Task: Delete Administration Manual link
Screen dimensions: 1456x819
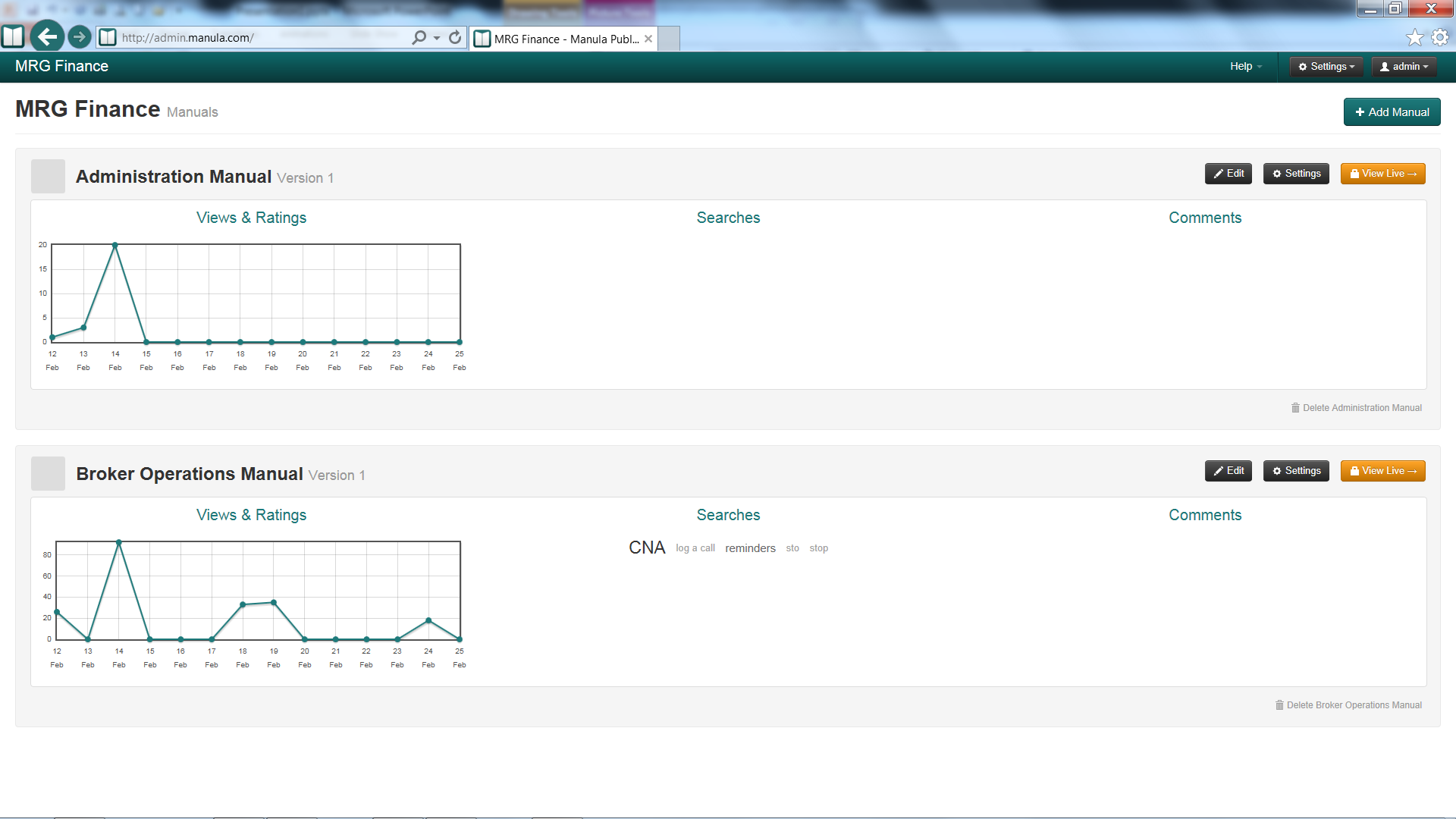Action: tap(1356, 408)
